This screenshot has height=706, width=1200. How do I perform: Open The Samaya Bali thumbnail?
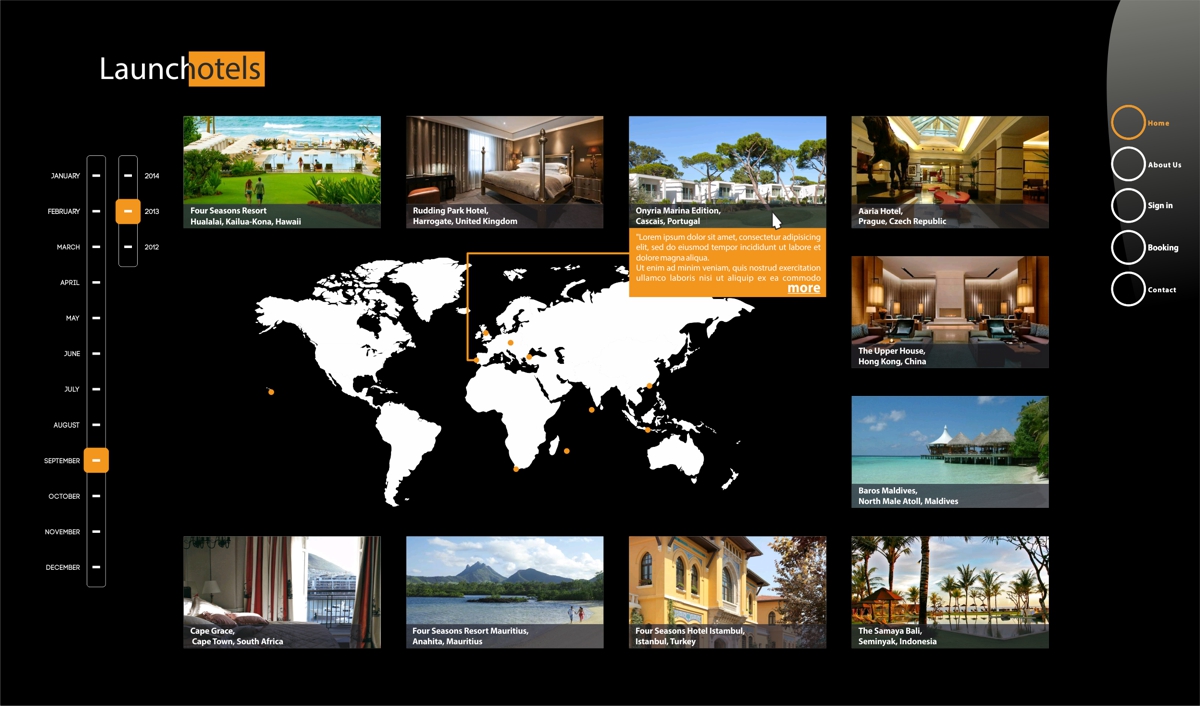click(950, 592)
